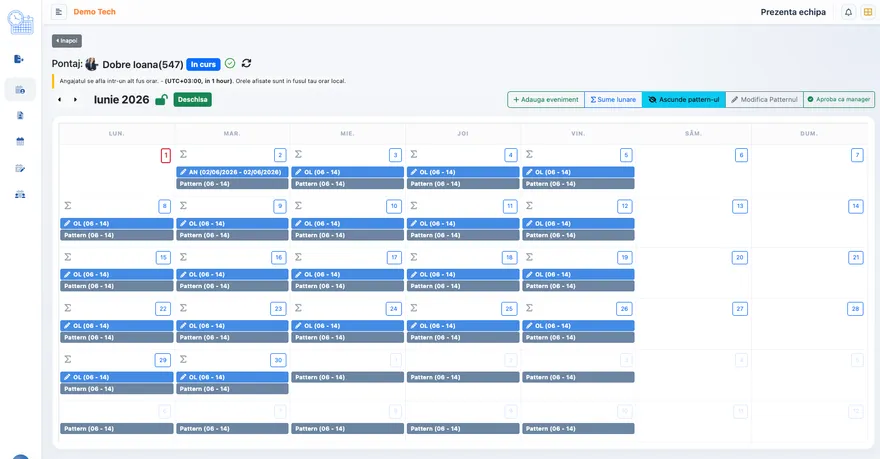Hide pattern with Ascunde pattern-ul
Viewport: 880px width, 459px height.
pos(684,99)
